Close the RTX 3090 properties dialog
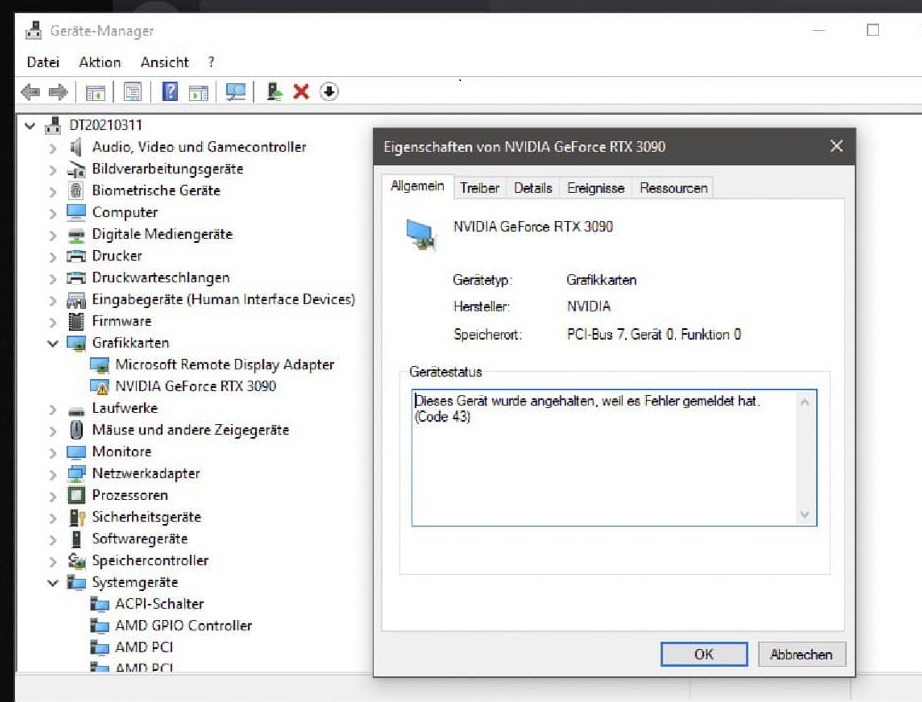Screen dimensions: 922x702 coord(836,146)
